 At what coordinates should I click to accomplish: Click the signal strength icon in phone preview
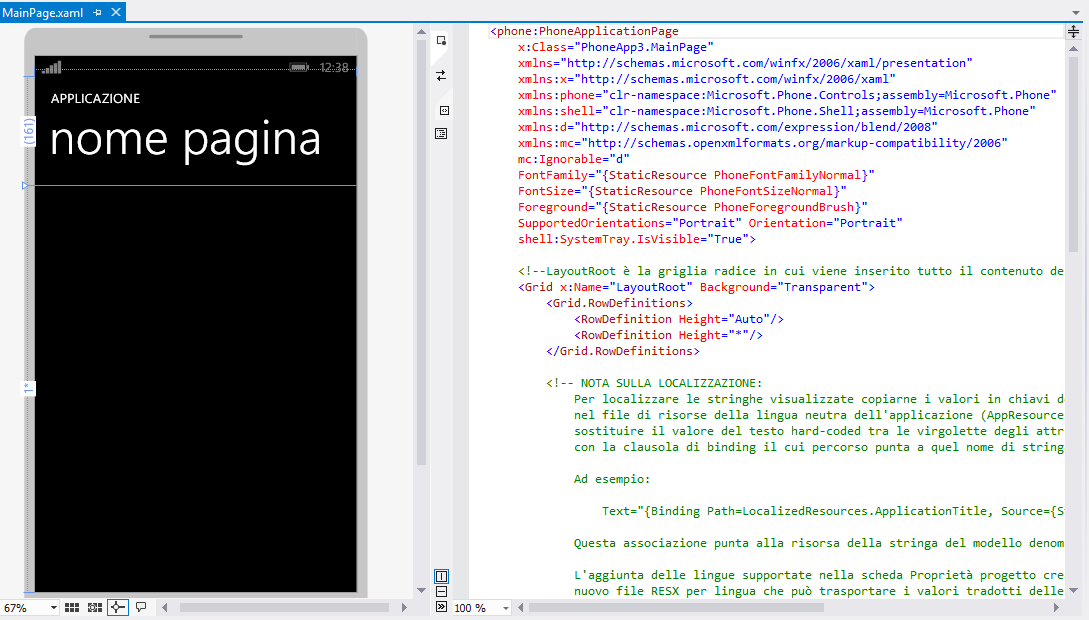pyautogui.click(x=51, y=67)
